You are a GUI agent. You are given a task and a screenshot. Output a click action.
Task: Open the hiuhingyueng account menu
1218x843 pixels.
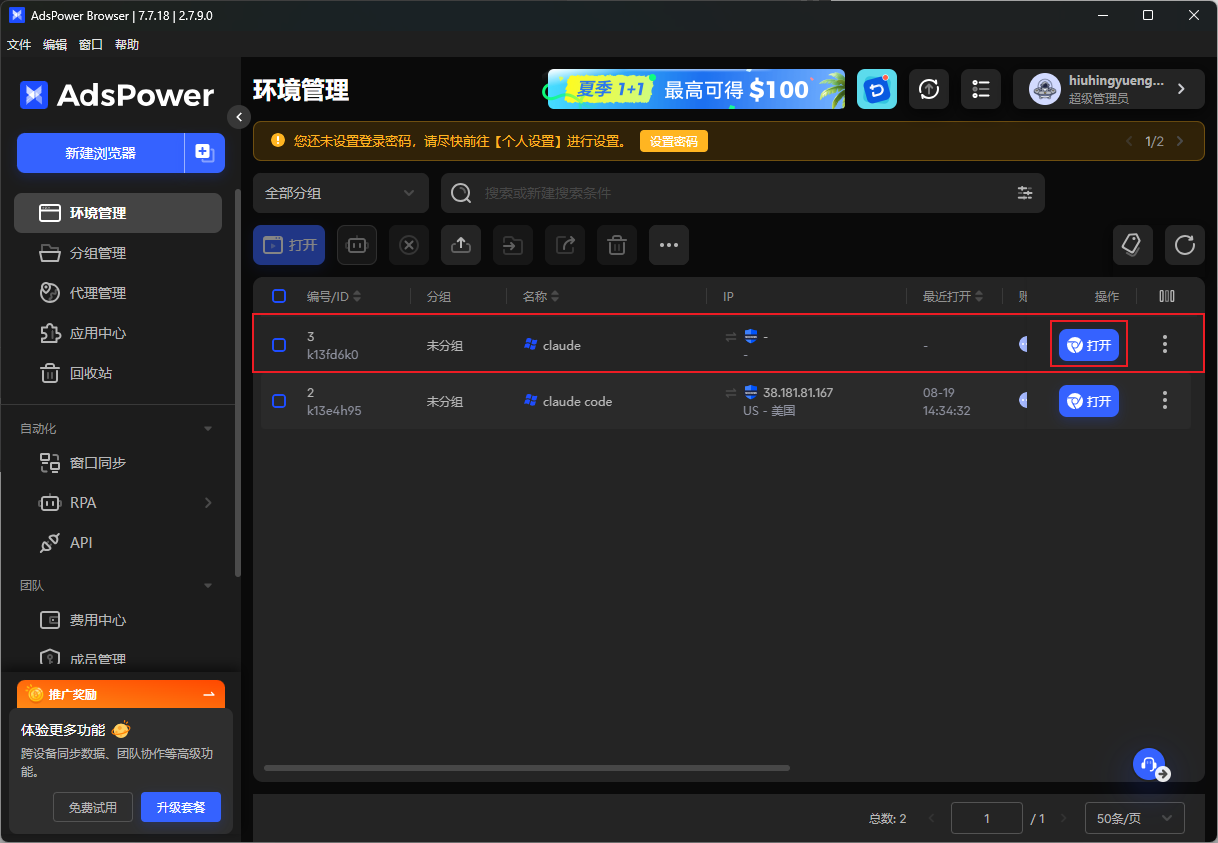tap(1109, 89)
